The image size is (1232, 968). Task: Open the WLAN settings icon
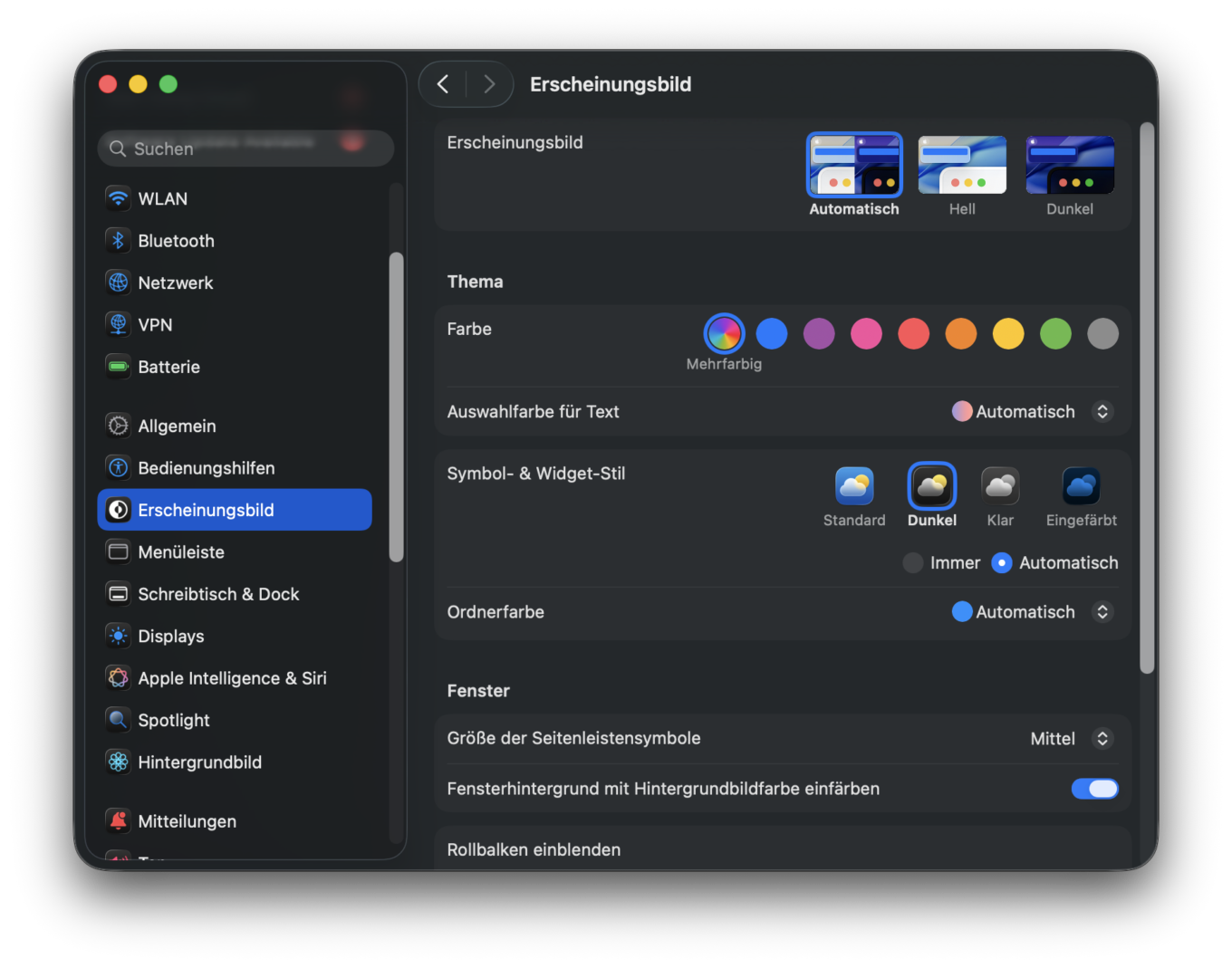[x=119, y=198]
